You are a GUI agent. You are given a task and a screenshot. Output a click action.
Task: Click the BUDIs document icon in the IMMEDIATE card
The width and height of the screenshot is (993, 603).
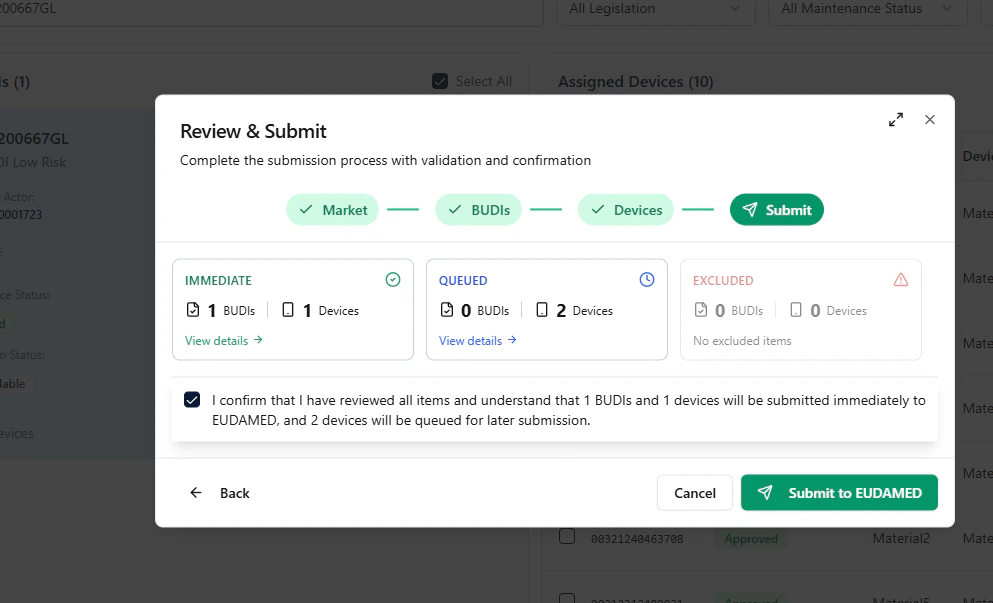point(191,310)
